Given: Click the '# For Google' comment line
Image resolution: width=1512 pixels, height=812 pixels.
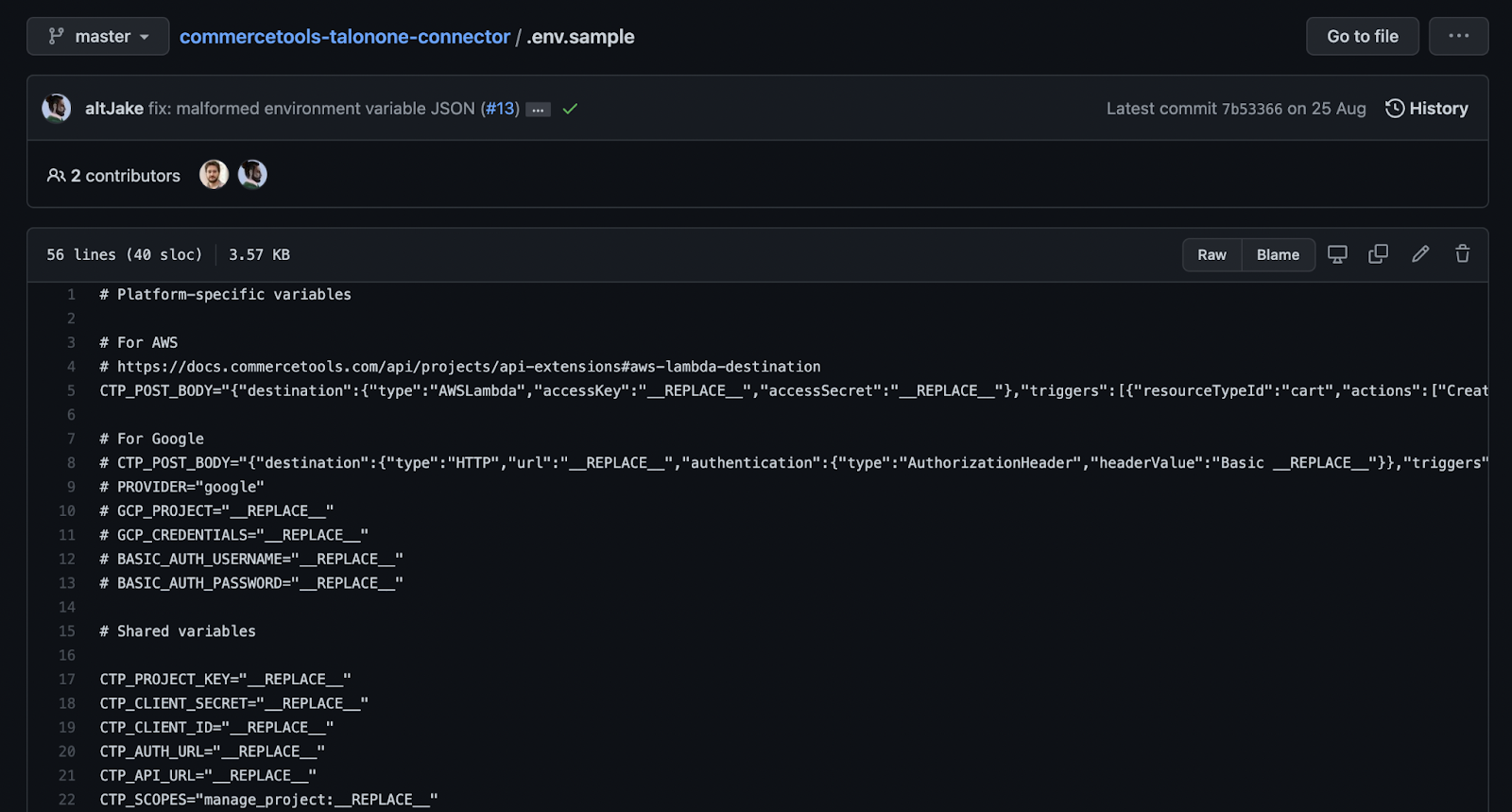Looking at the screenshot, I should click(151, 439).
